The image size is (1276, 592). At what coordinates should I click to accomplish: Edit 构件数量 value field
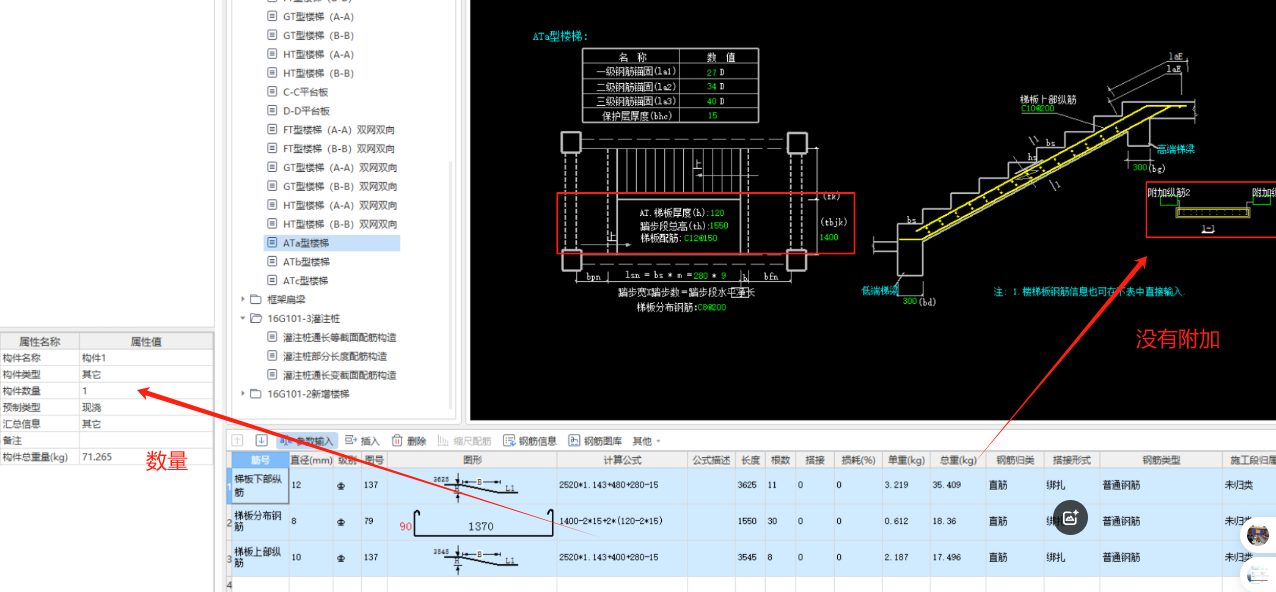(146, 390)
